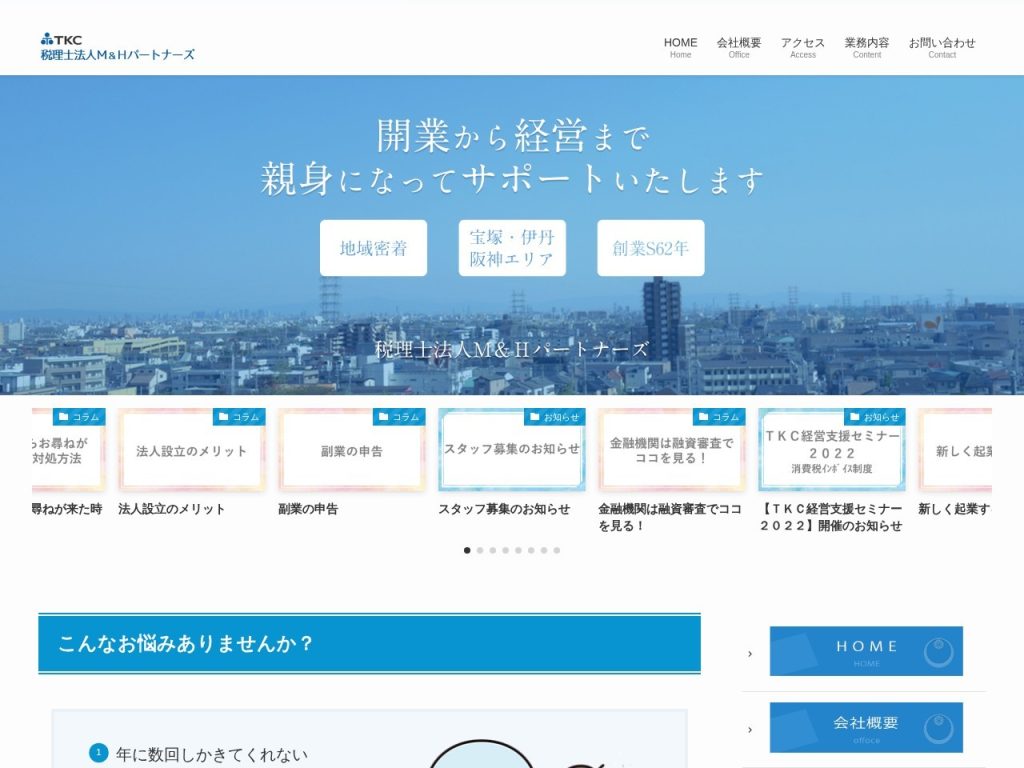Click the コラム folder tag on 副業の申告 card
The height and width of the screenshot is (768, 1024).
[399, 417]
